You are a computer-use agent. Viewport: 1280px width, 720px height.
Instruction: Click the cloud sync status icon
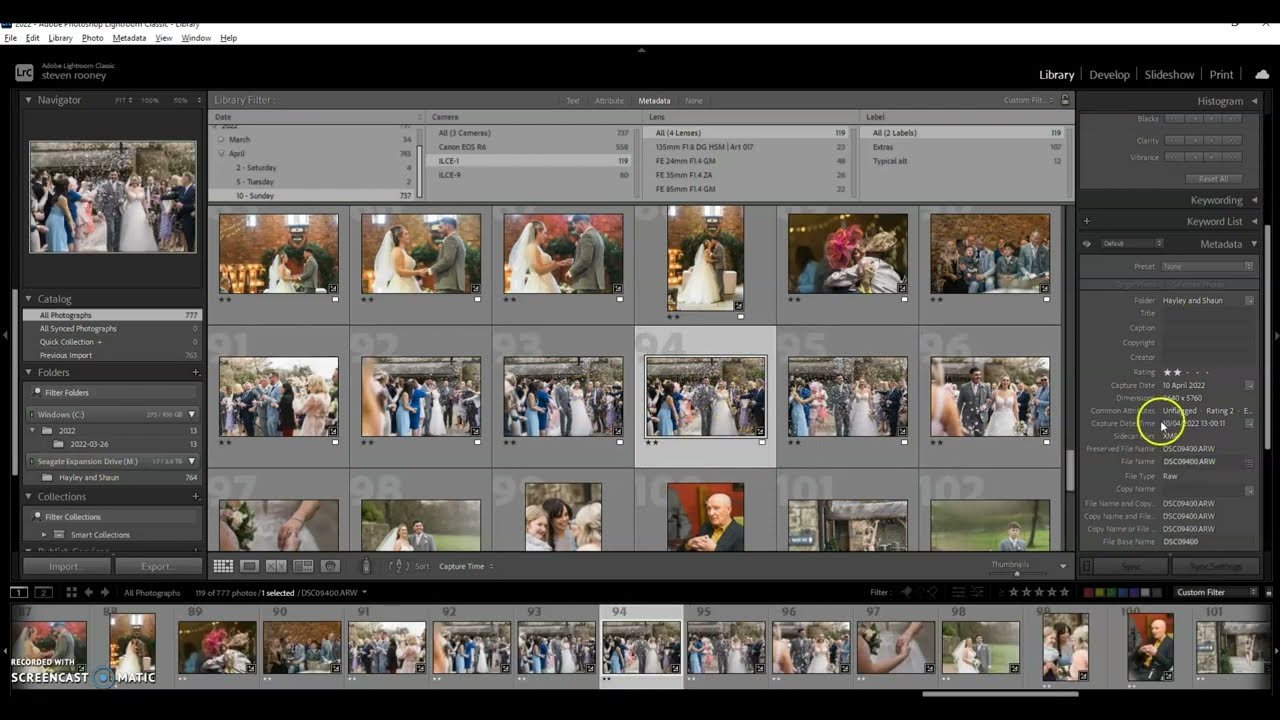pyautogui.click(x=1262, y=73)
